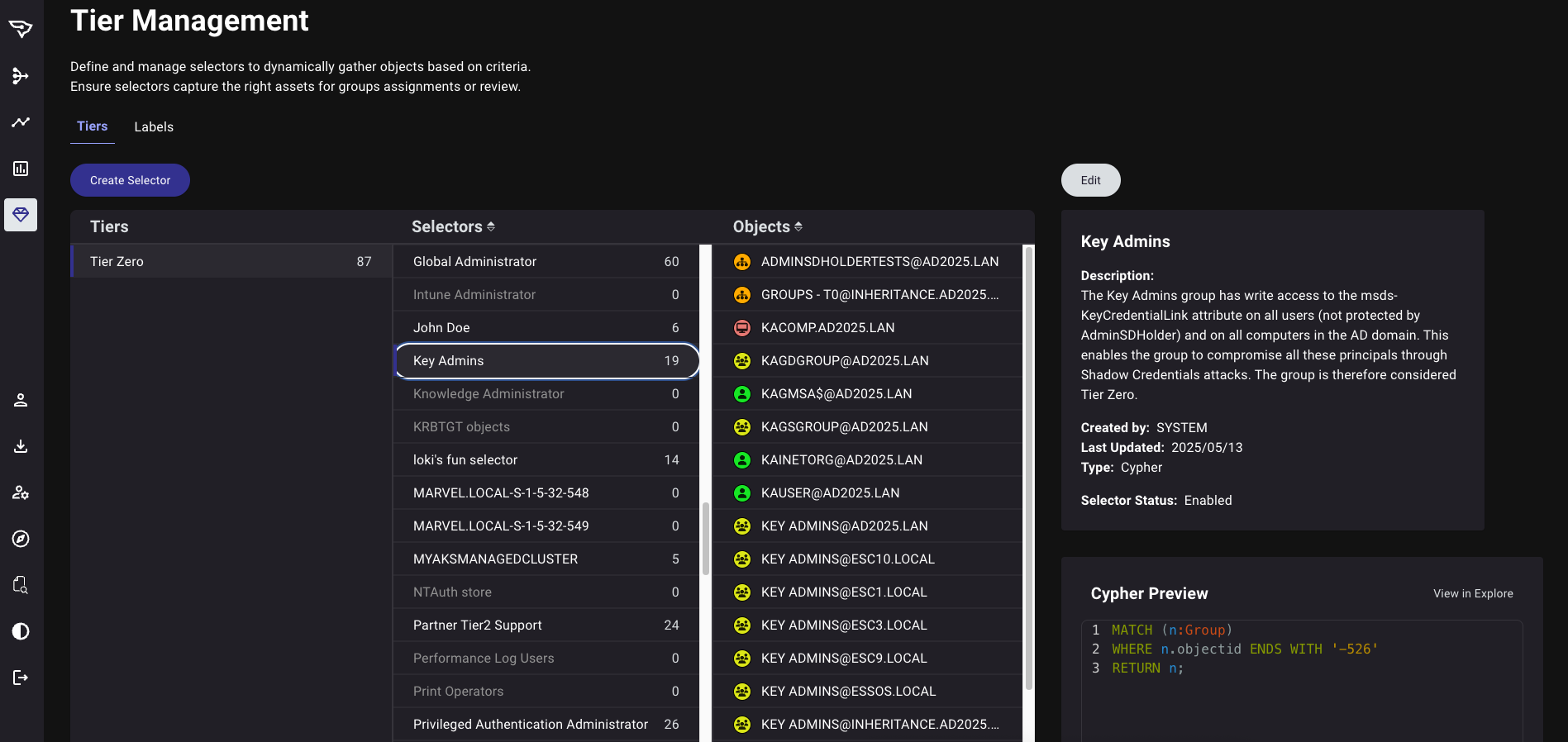Click the KAGDGROUP group icon
The width and height of the screenshot is (1568, 742).
pos(742,361)
